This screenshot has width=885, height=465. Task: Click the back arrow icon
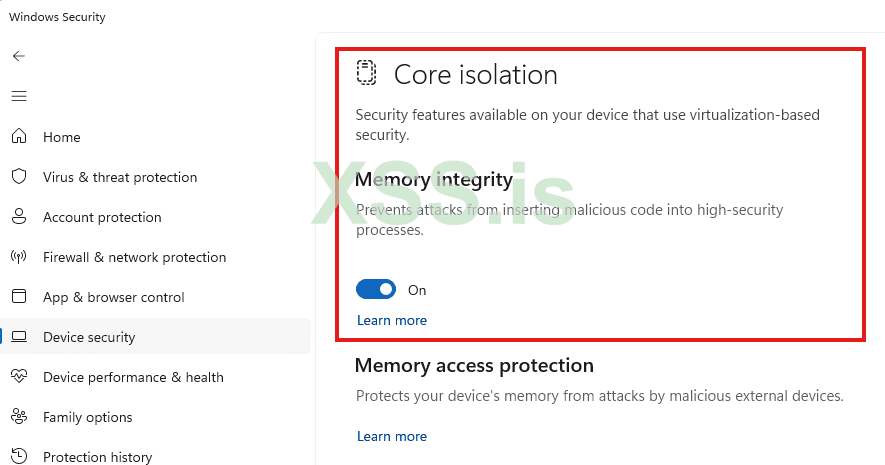(x=19, y=56)
